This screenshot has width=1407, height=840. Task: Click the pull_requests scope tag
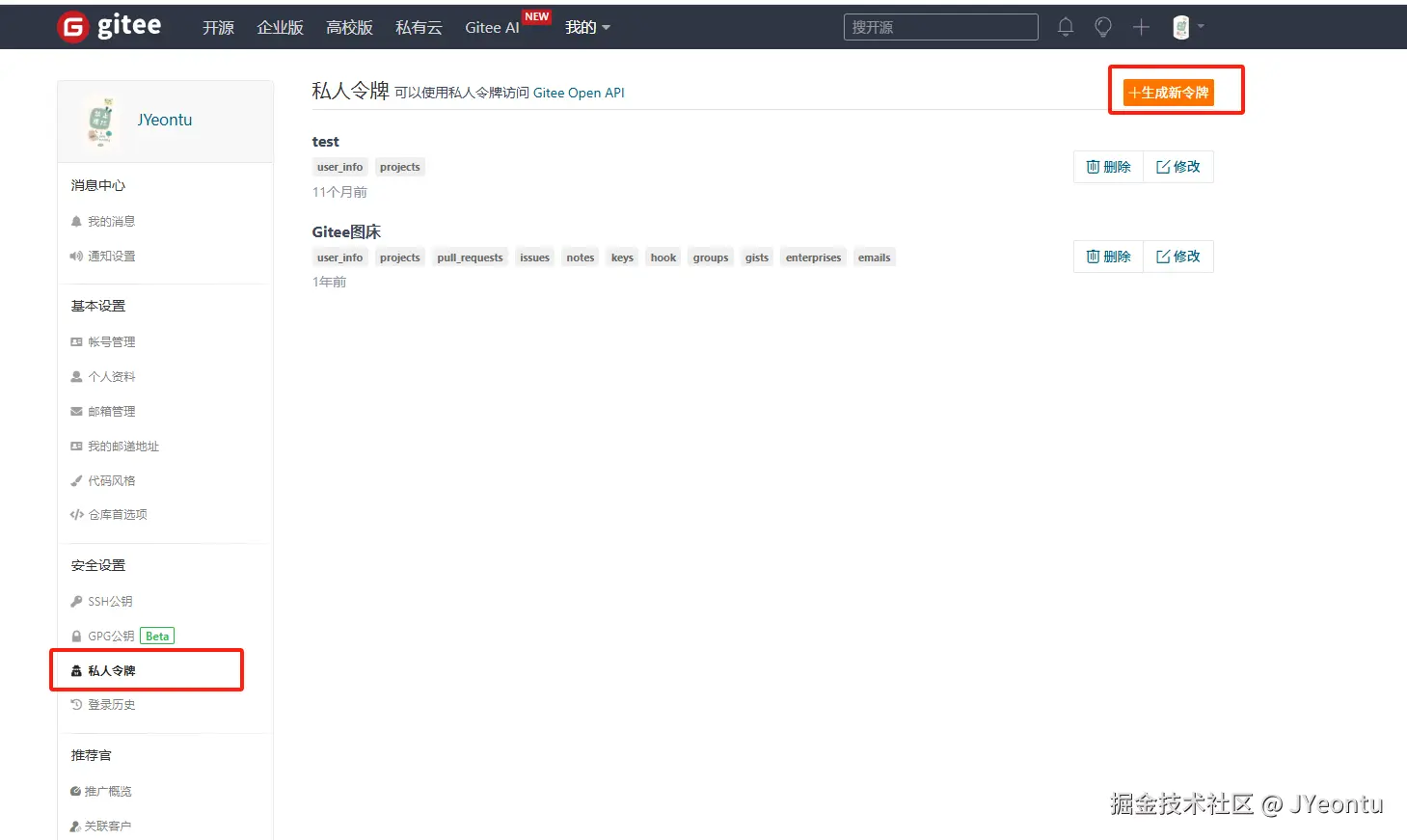(470, 257)
